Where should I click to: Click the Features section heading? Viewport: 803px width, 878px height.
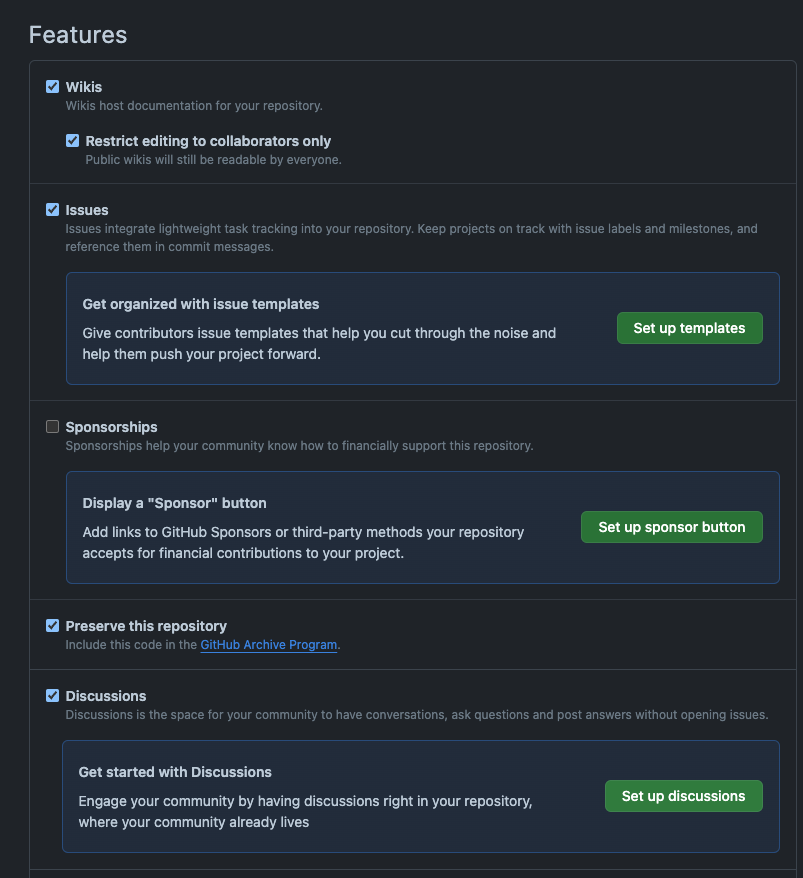(78, 35)
